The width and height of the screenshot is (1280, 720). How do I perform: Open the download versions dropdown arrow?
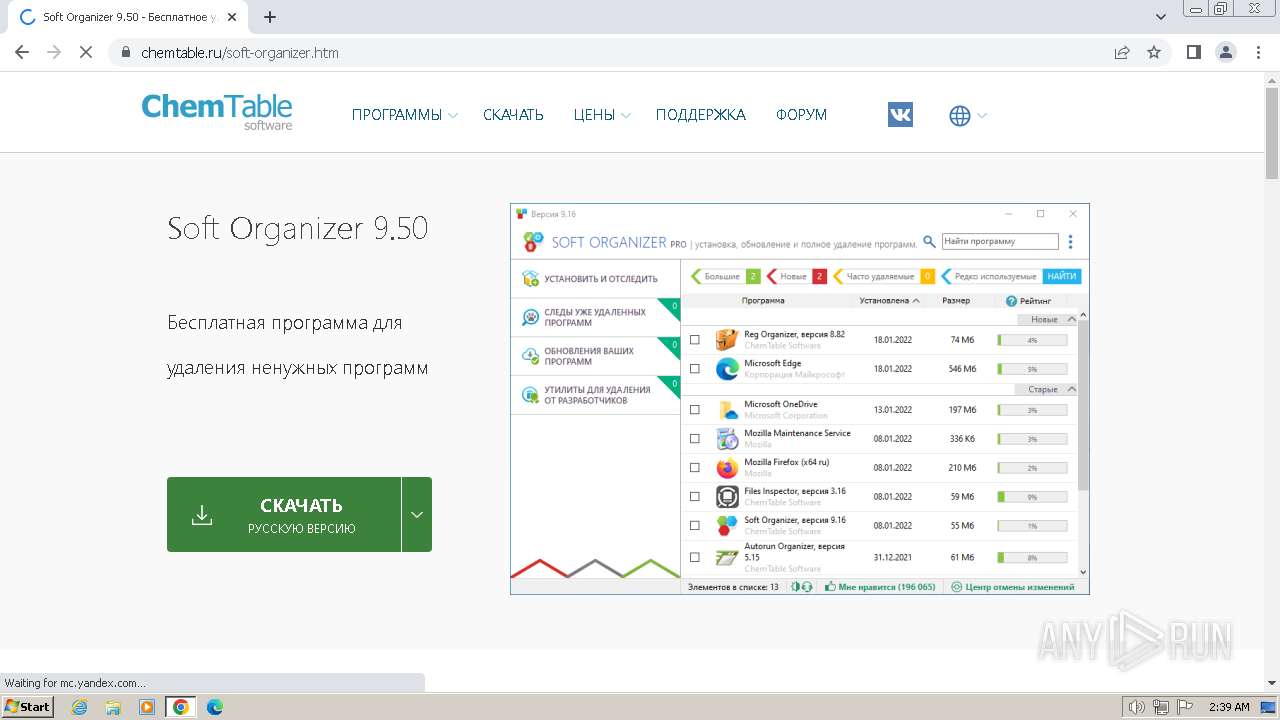417,514
